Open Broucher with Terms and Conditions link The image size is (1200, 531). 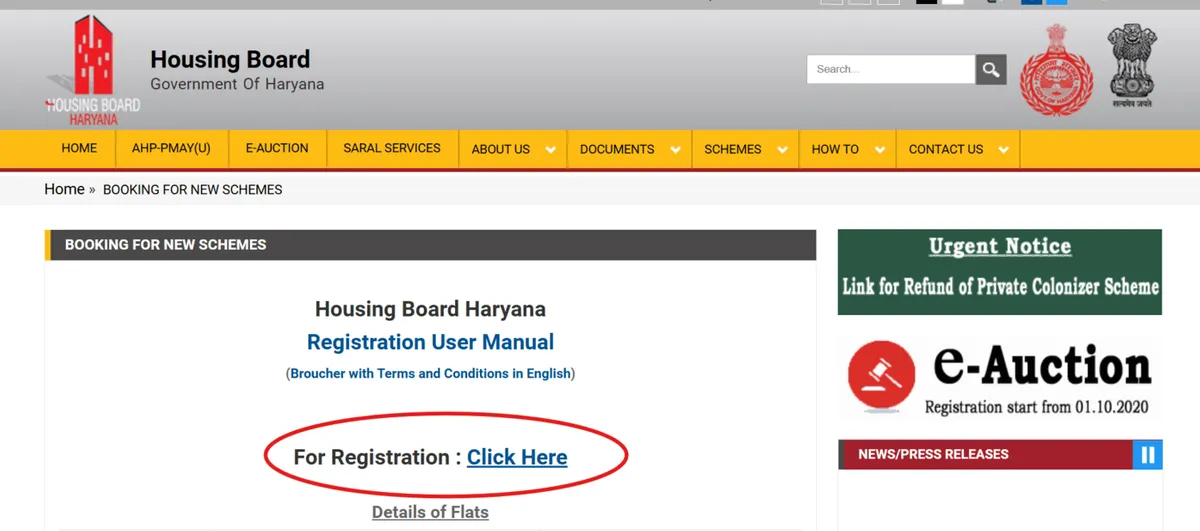(x=430, y=373)
